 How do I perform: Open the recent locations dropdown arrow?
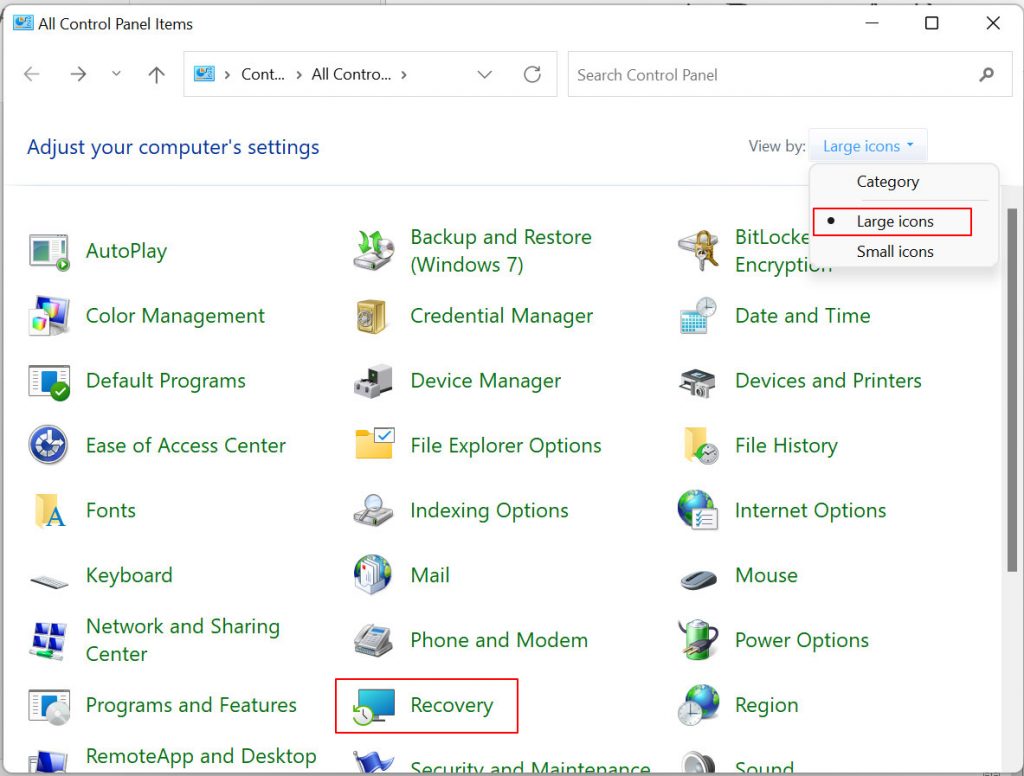pos(116,74)
